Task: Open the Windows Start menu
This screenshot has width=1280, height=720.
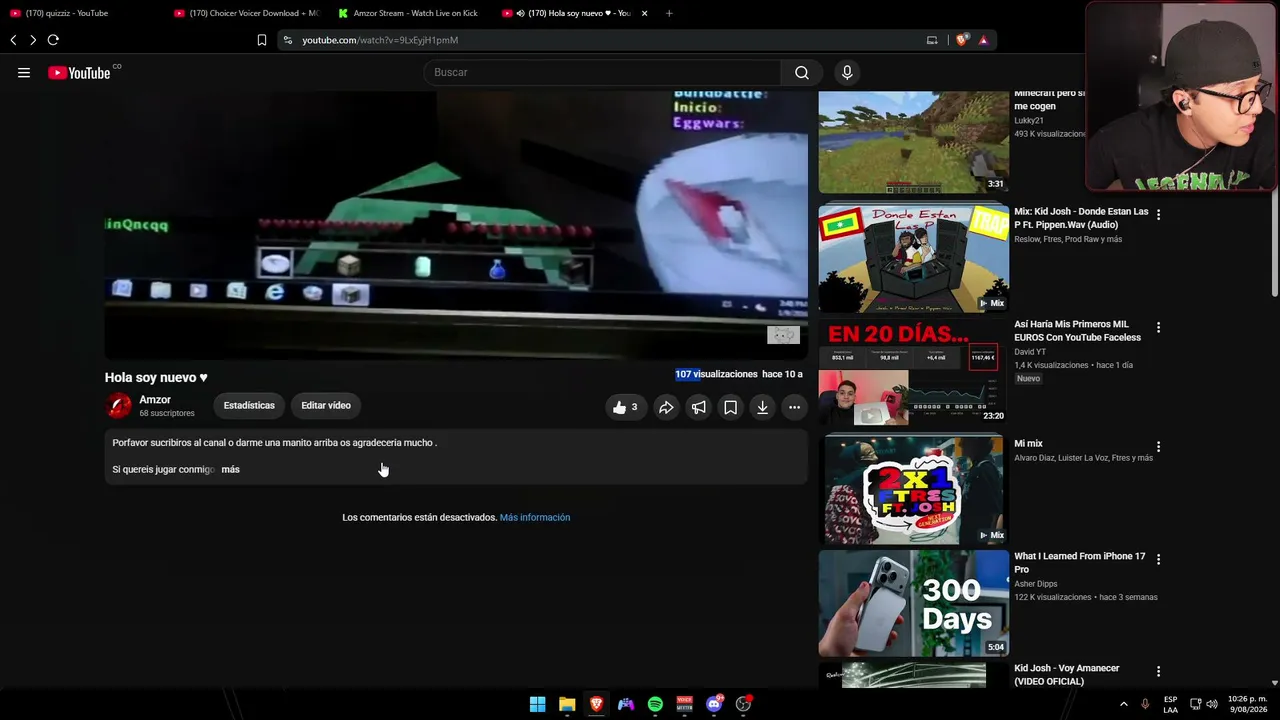Action: tap(537, 704)
